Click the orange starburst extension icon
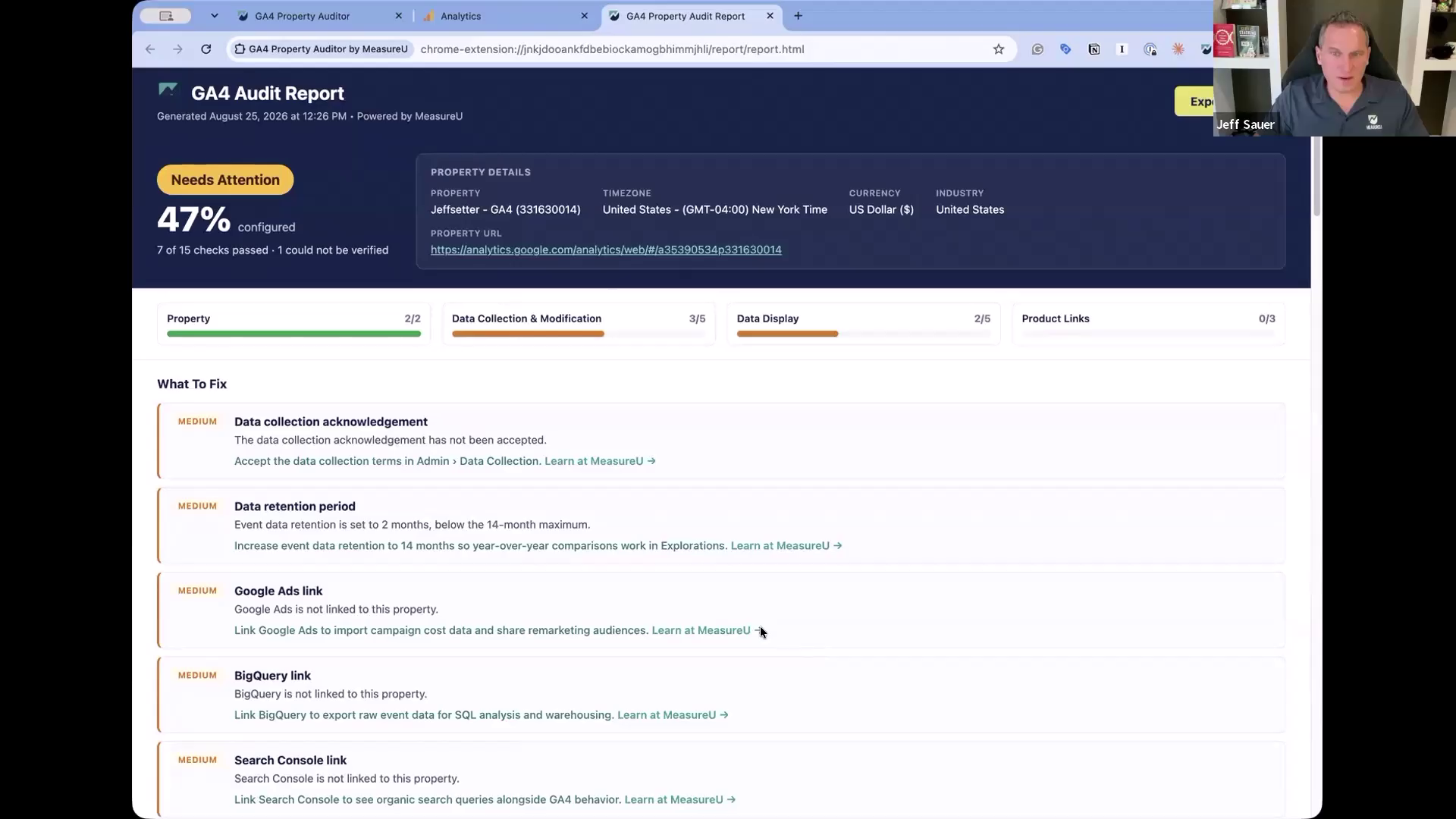 coord(1178,49)
